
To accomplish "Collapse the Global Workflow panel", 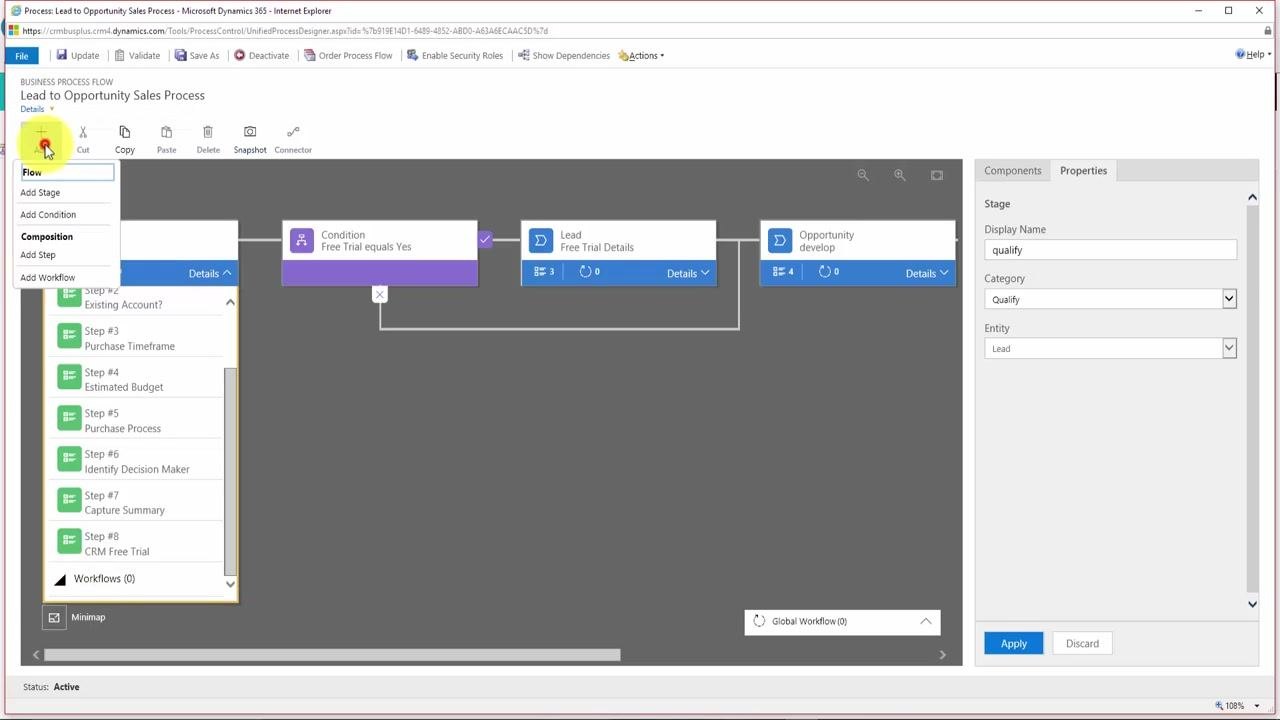I will pyautogui.click(x=926, y=621).
